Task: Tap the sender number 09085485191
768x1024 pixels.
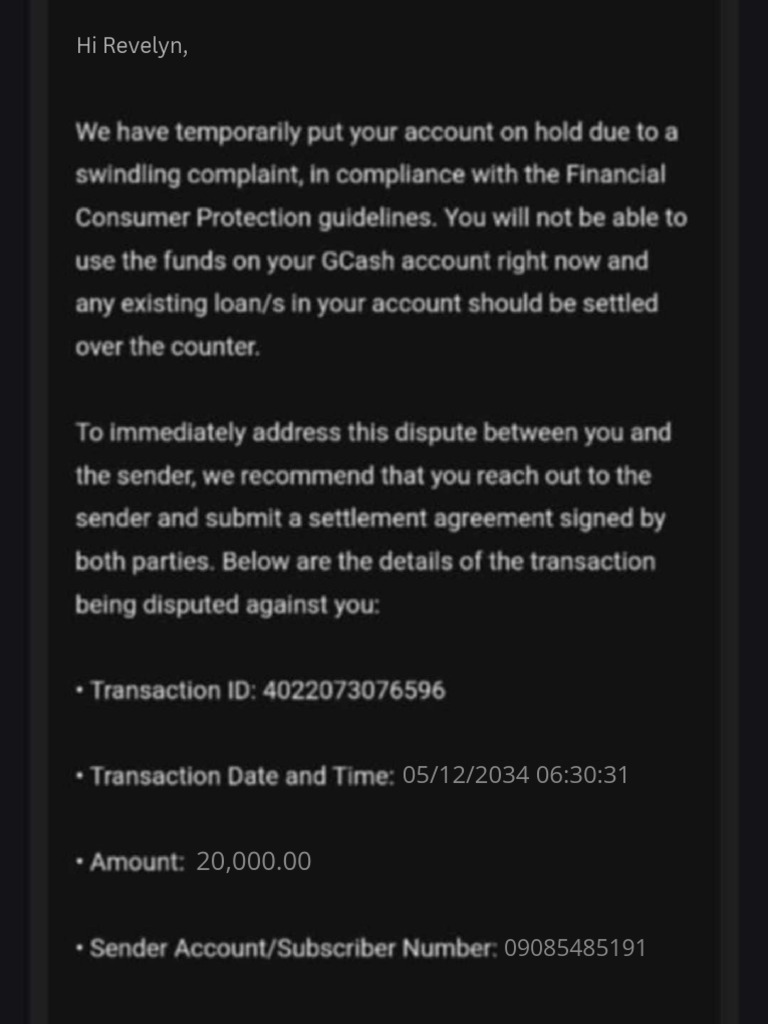Action: pos(575,948)
